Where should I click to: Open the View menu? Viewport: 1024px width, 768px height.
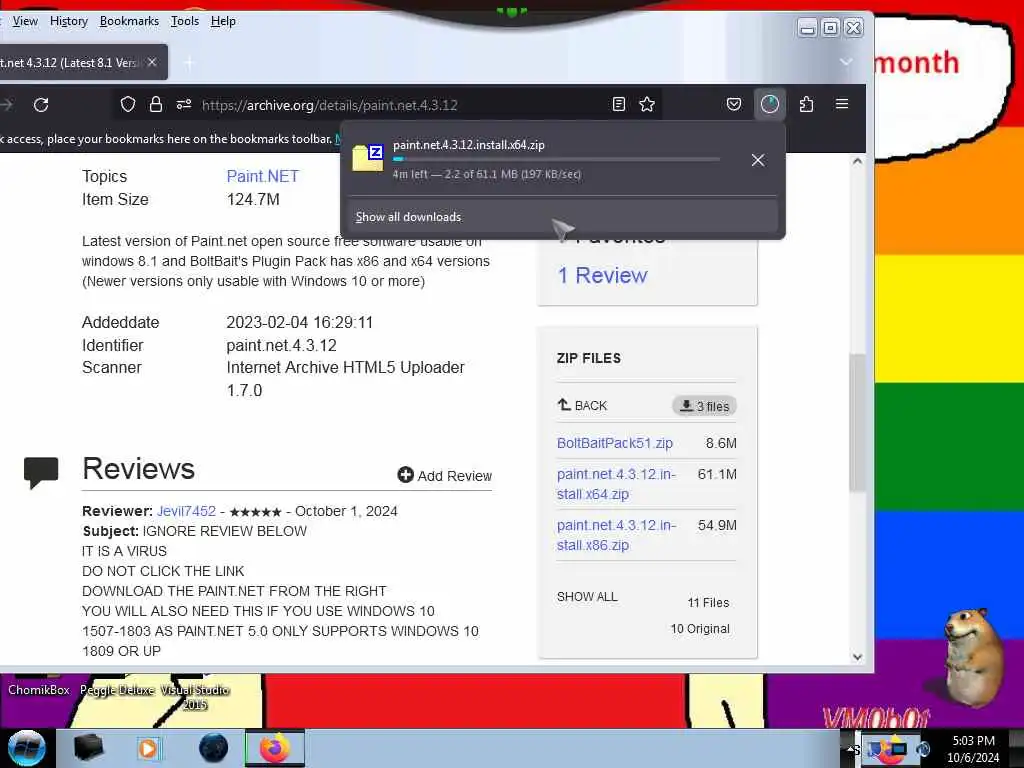coord(25,21)
